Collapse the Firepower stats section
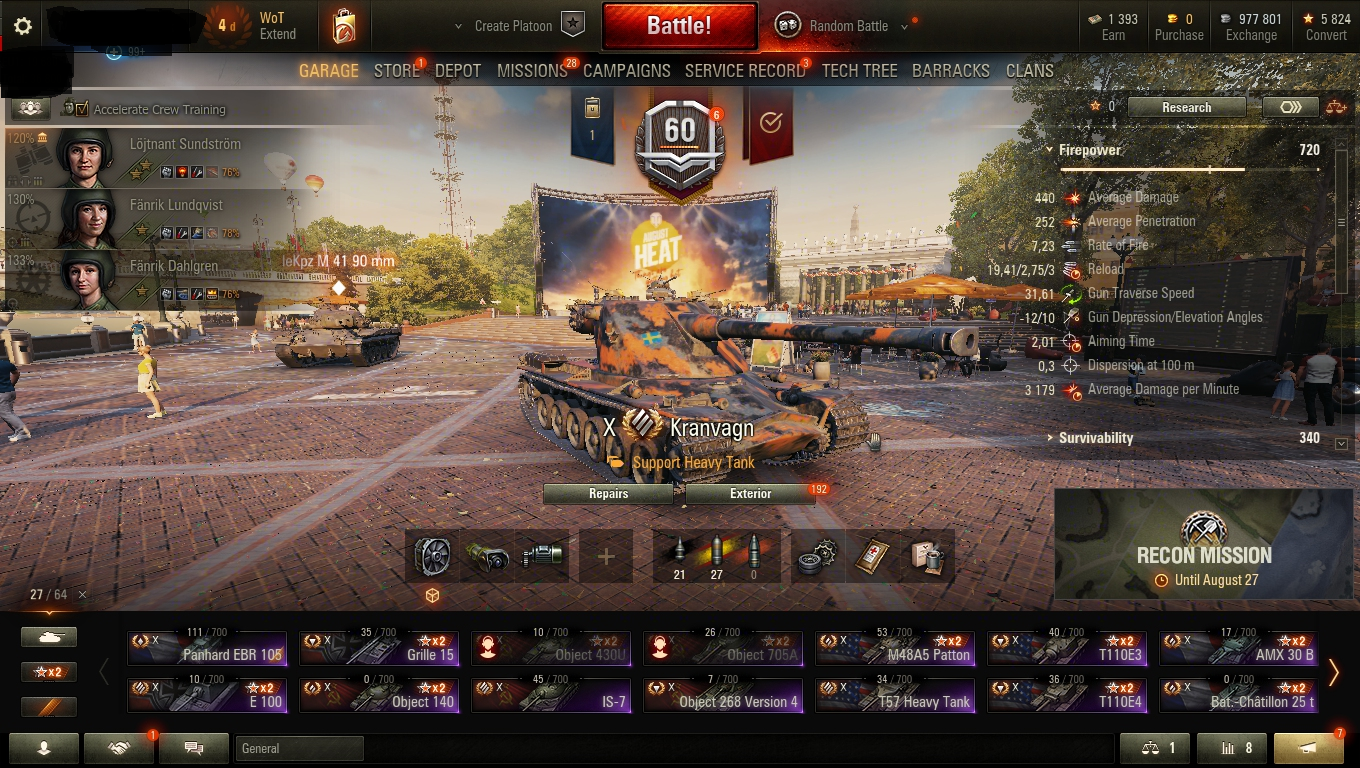 tap(1089, 150)
